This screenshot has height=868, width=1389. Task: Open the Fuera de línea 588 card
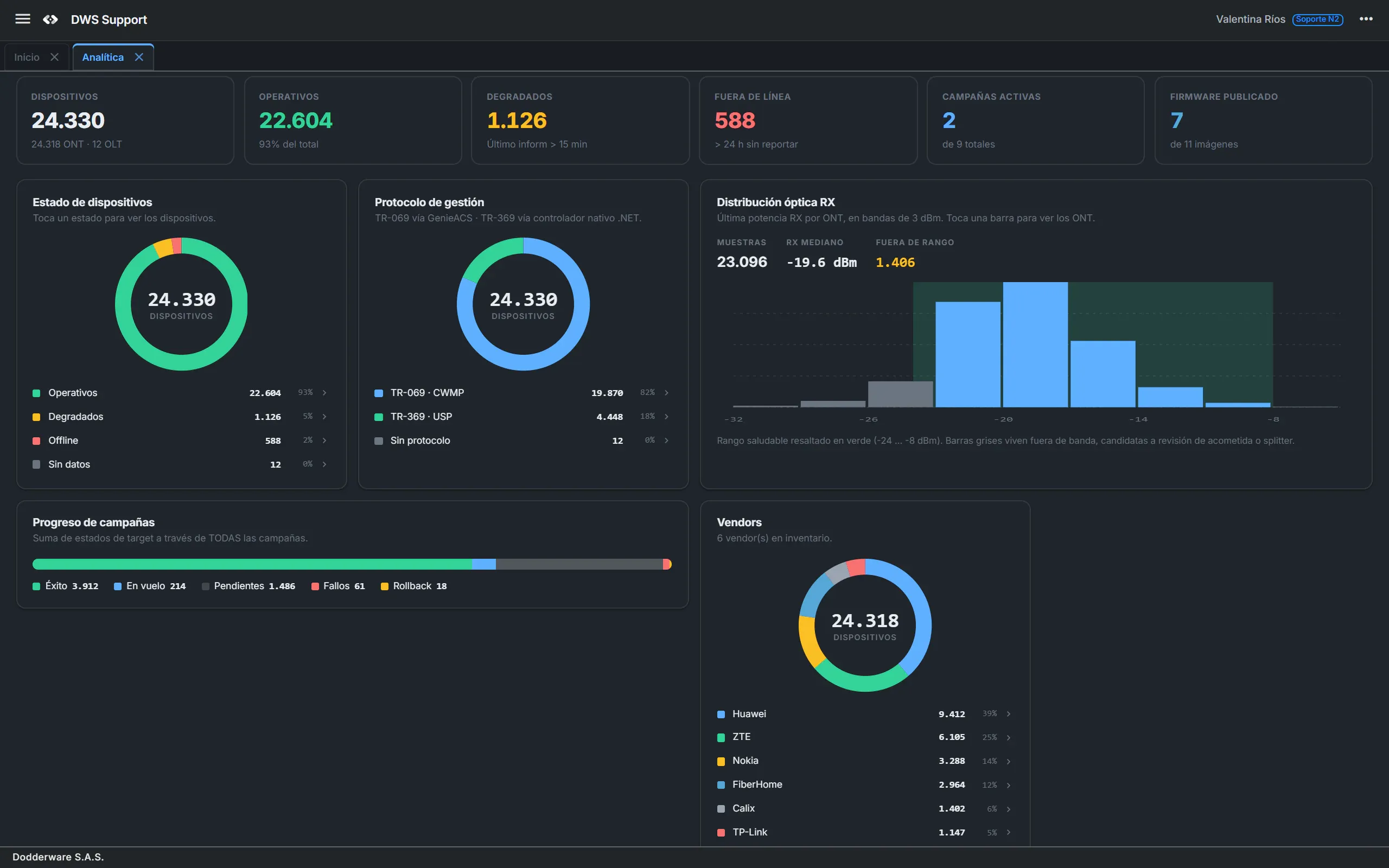(808, 120)
